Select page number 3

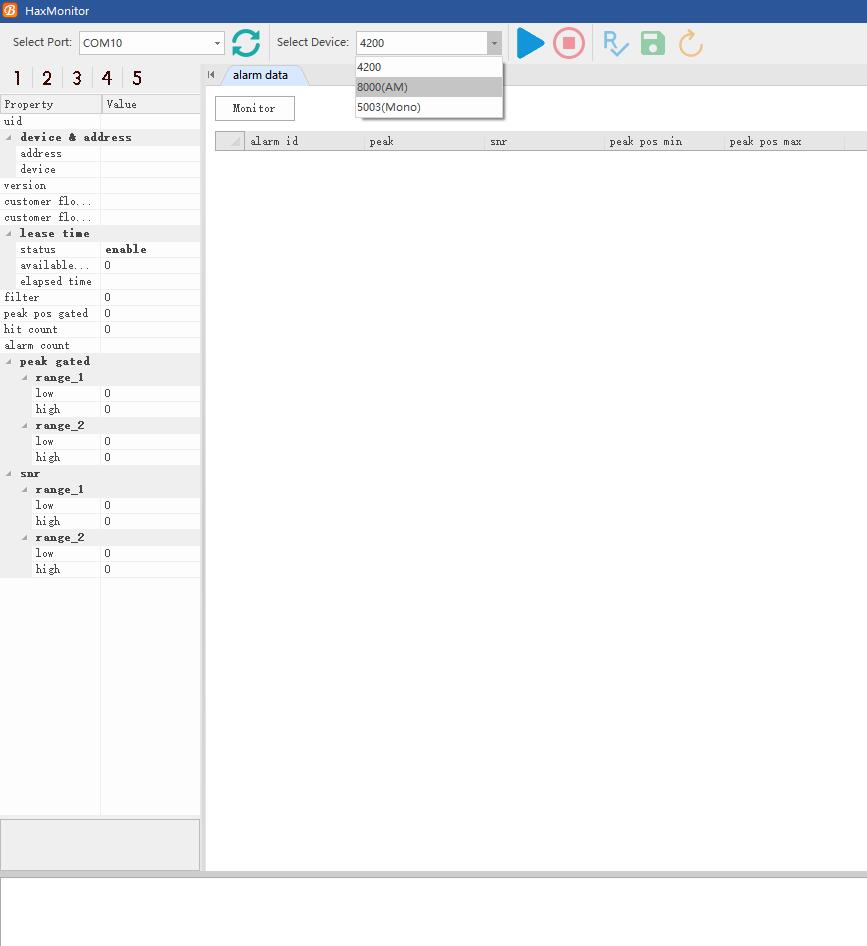pyautogui.click(x=77, y=78)
